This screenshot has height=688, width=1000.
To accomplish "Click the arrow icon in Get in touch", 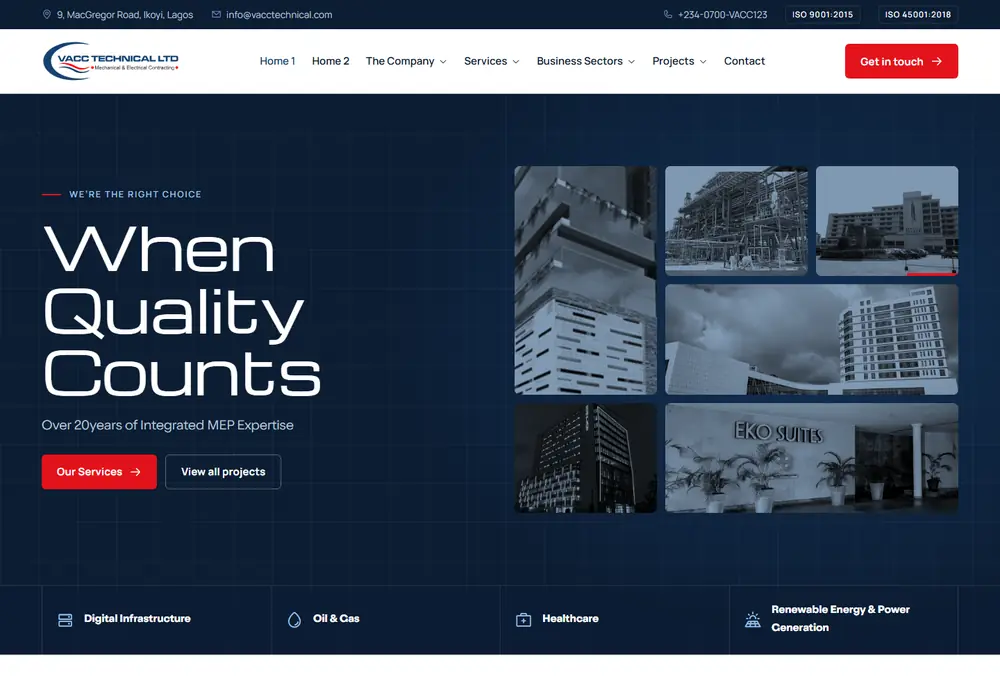I will click(936, 61).
